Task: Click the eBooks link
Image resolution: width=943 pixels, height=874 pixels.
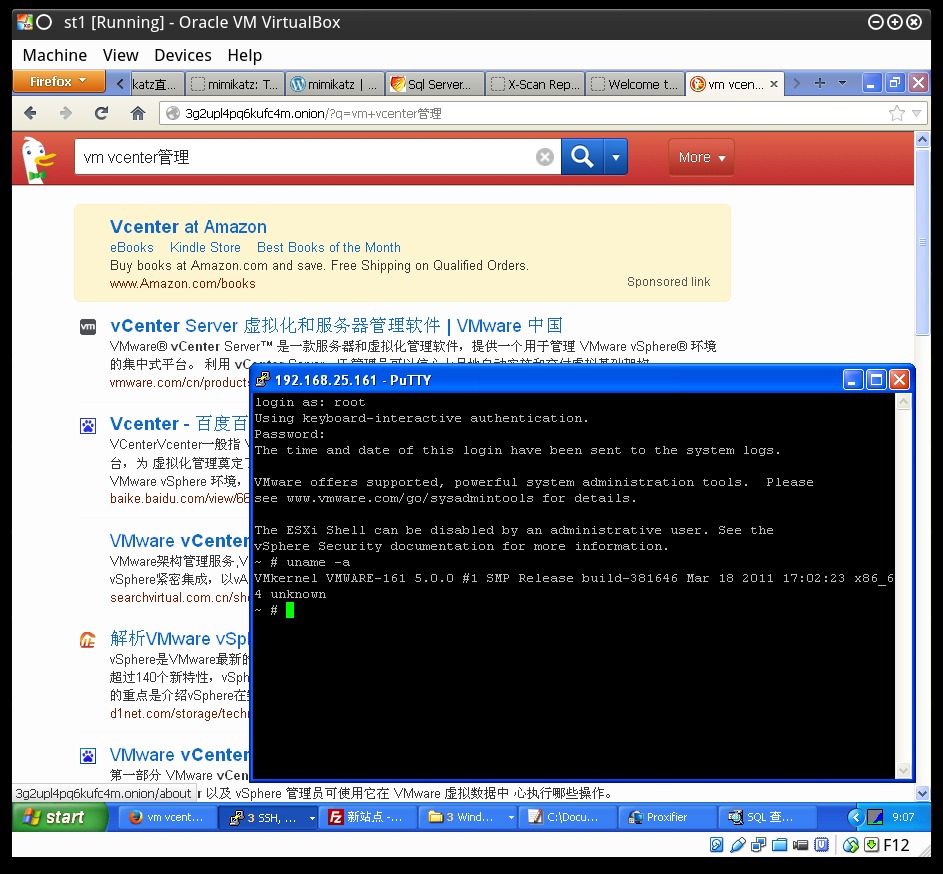Action: [132, 247]
